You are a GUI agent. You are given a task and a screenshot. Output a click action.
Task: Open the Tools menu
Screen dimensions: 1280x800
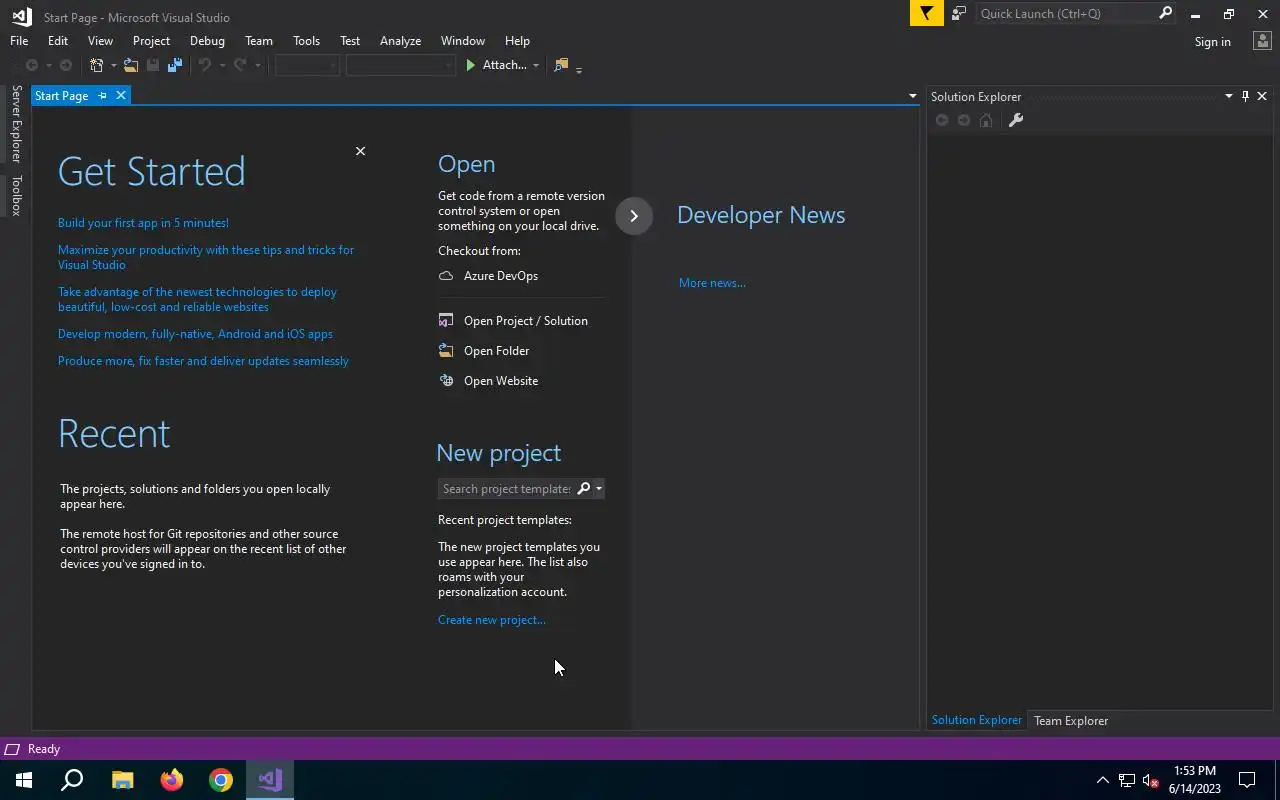[x=306, y=41]
